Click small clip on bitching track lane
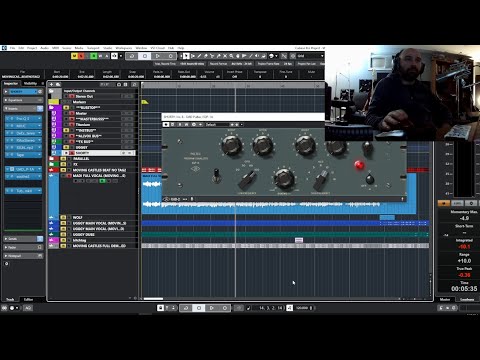Screen dimensions: 480x360 (x=299, y=240)
